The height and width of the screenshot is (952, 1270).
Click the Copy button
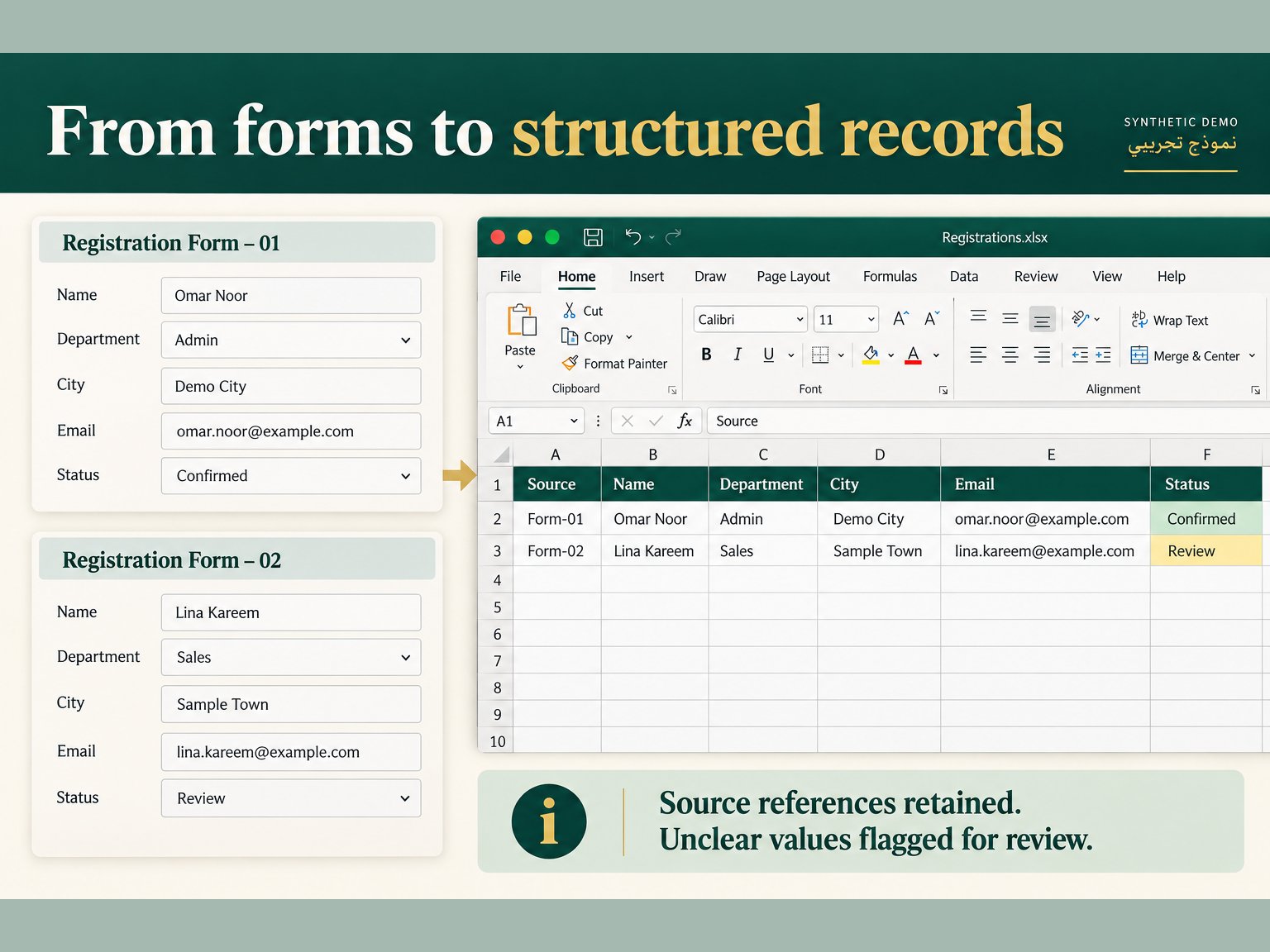pyautogui.click(x=587, y=336)
